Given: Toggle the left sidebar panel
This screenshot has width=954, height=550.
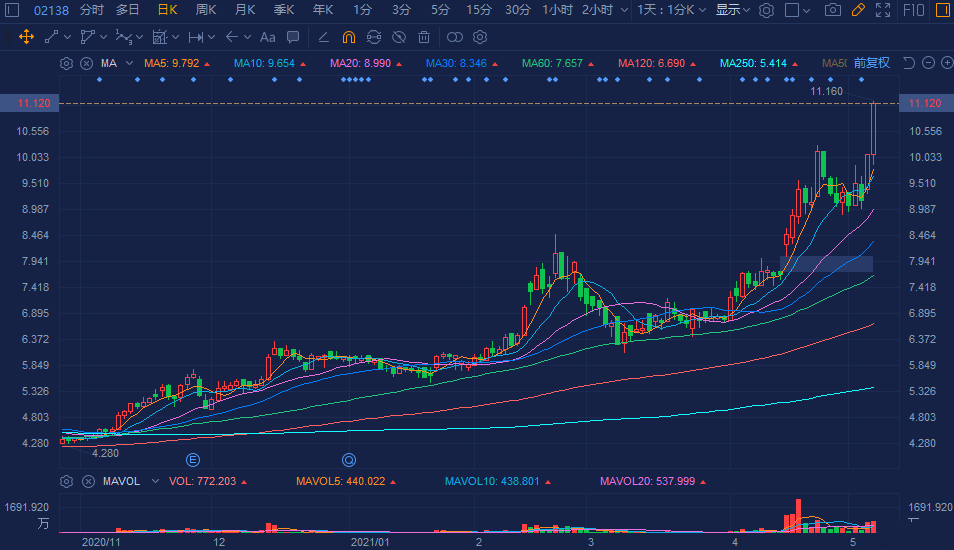Looking at the screenshot, I should click(11, 10).
